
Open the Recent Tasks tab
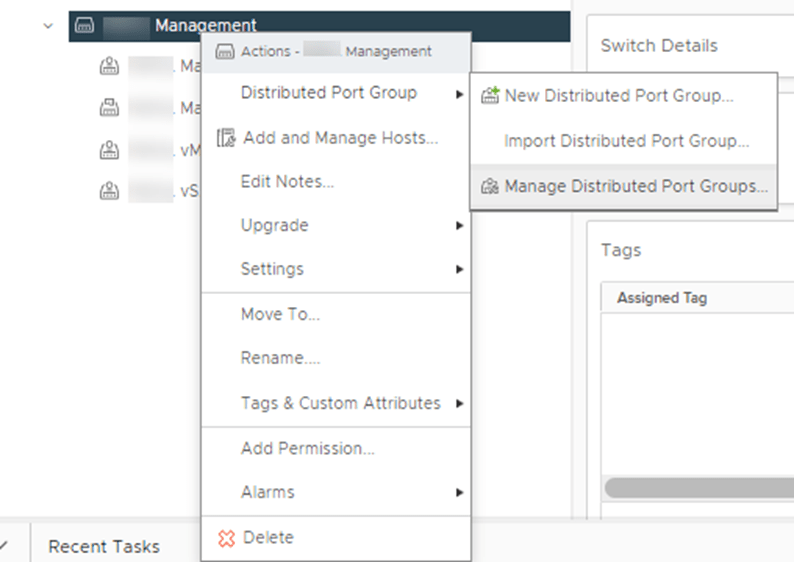pos(104,546)
